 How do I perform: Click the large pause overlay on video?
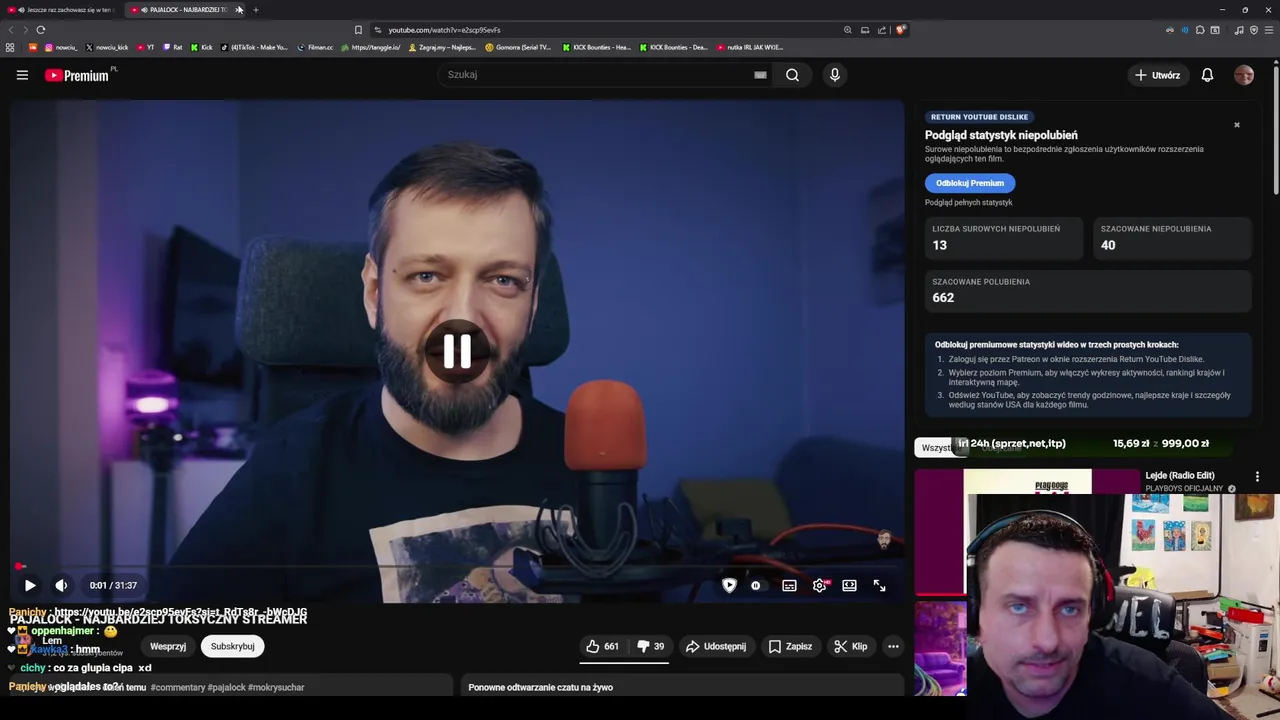click(457, 351)
